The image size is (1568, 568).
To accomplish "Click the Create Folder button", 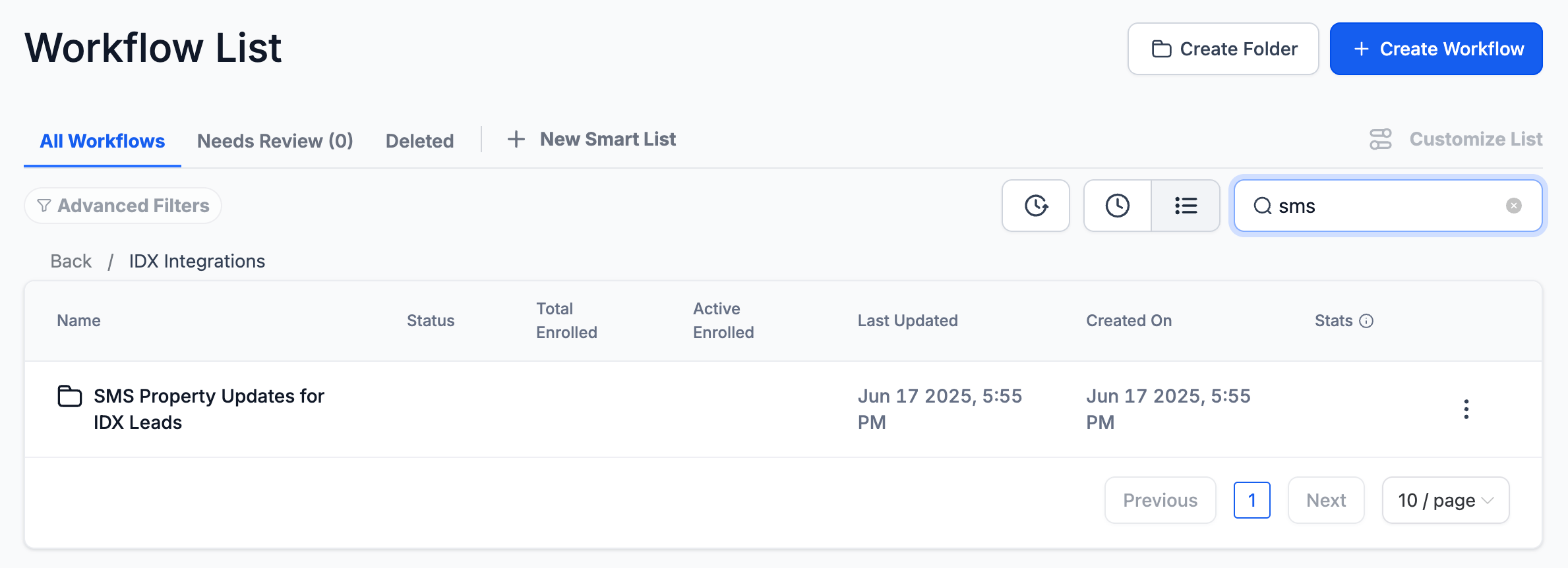I will coord(1223,49).
